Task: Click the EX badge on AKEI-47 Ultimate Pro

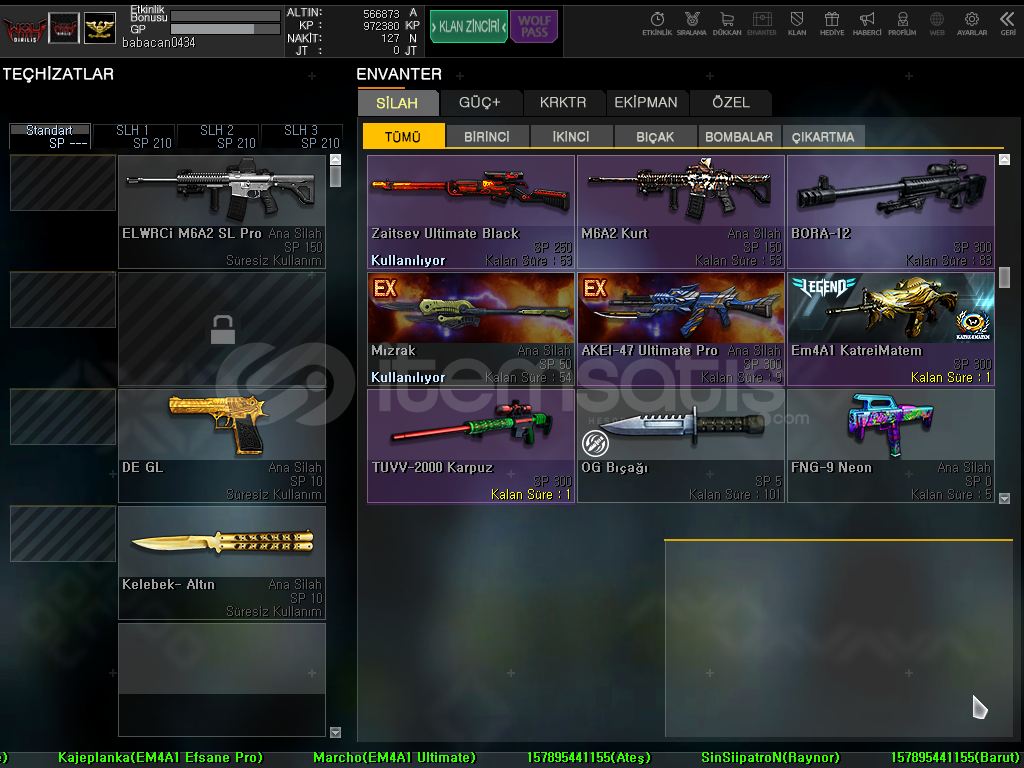Action: [x=594, y=288]
